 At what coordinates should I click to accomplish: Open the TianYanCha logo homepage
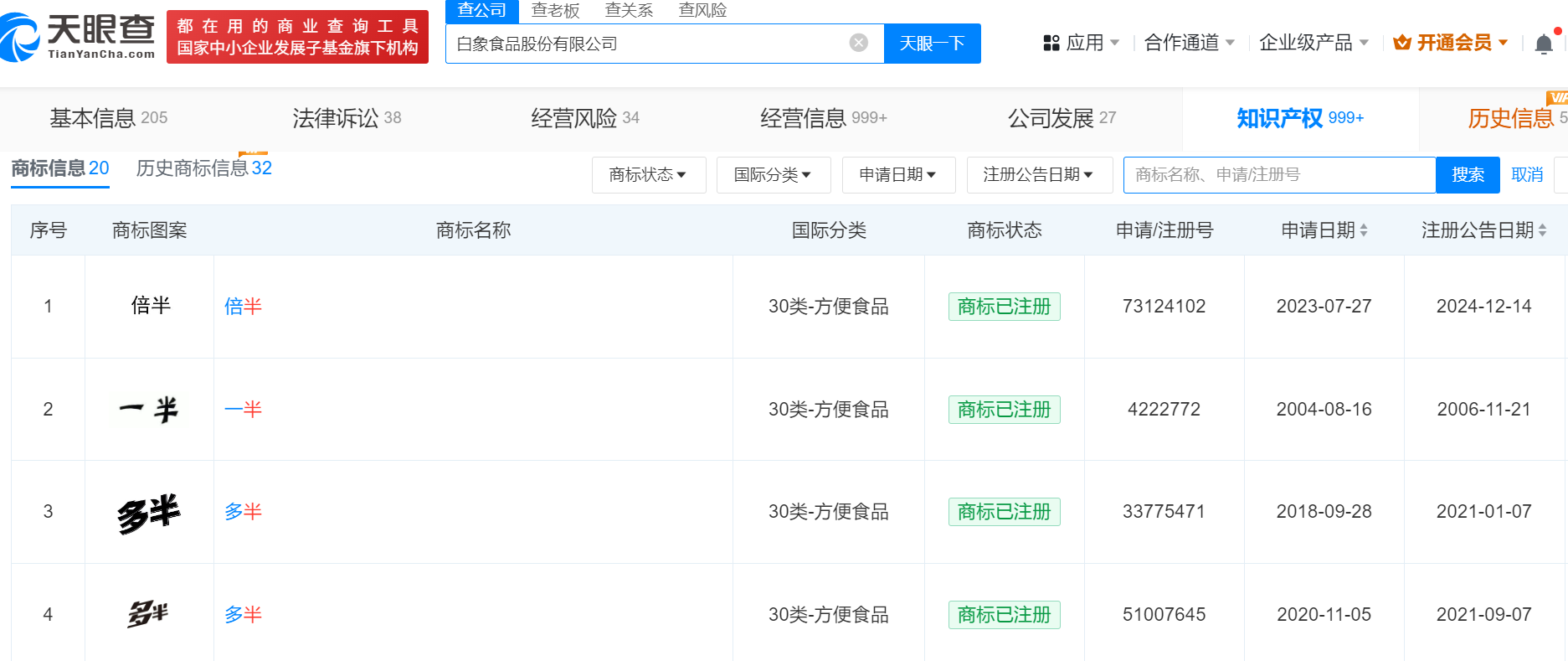coord(78,37)
